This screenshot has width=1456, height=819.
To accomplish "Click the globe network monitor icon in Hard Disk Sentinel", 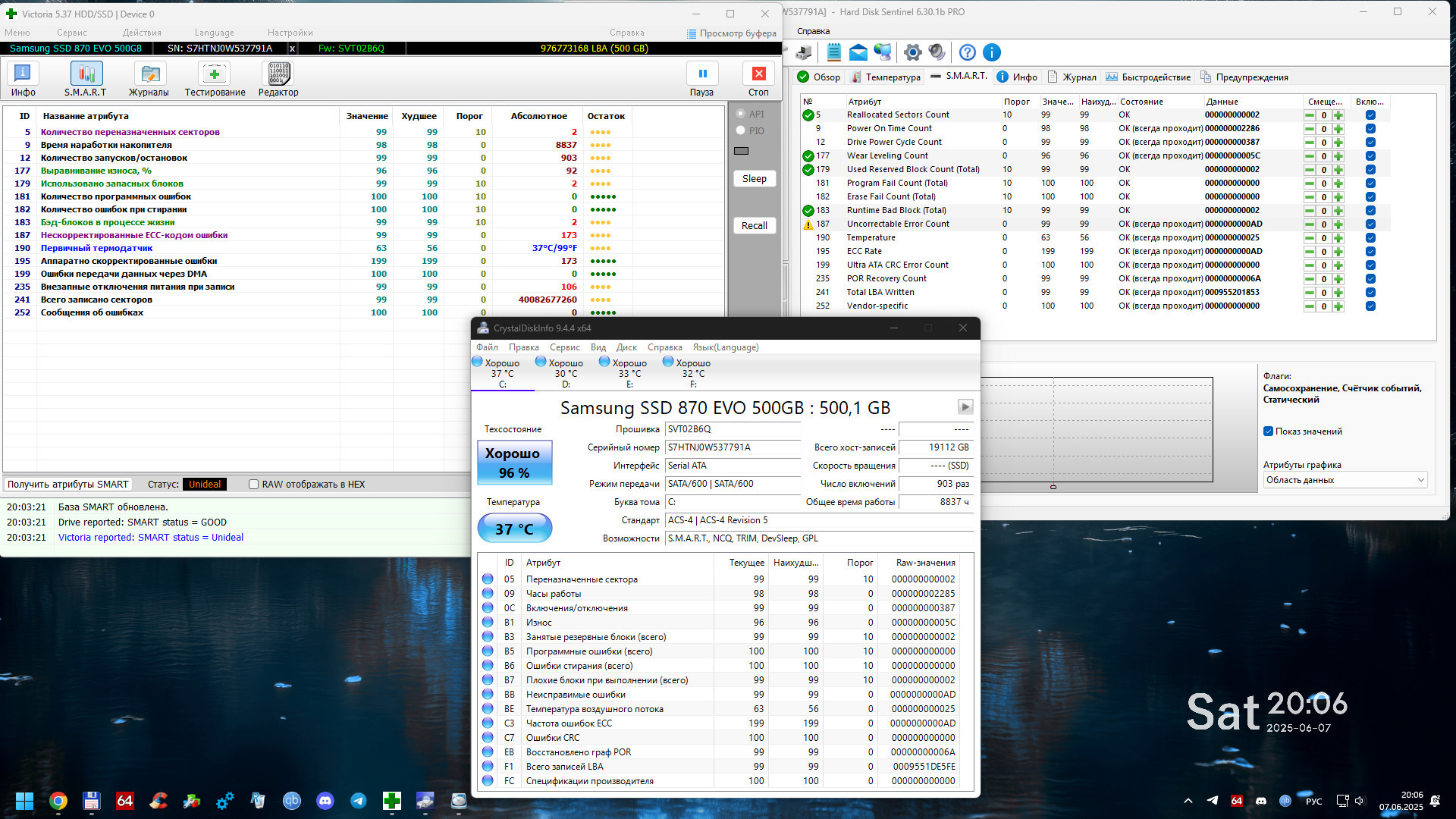I will click(882, 52).
